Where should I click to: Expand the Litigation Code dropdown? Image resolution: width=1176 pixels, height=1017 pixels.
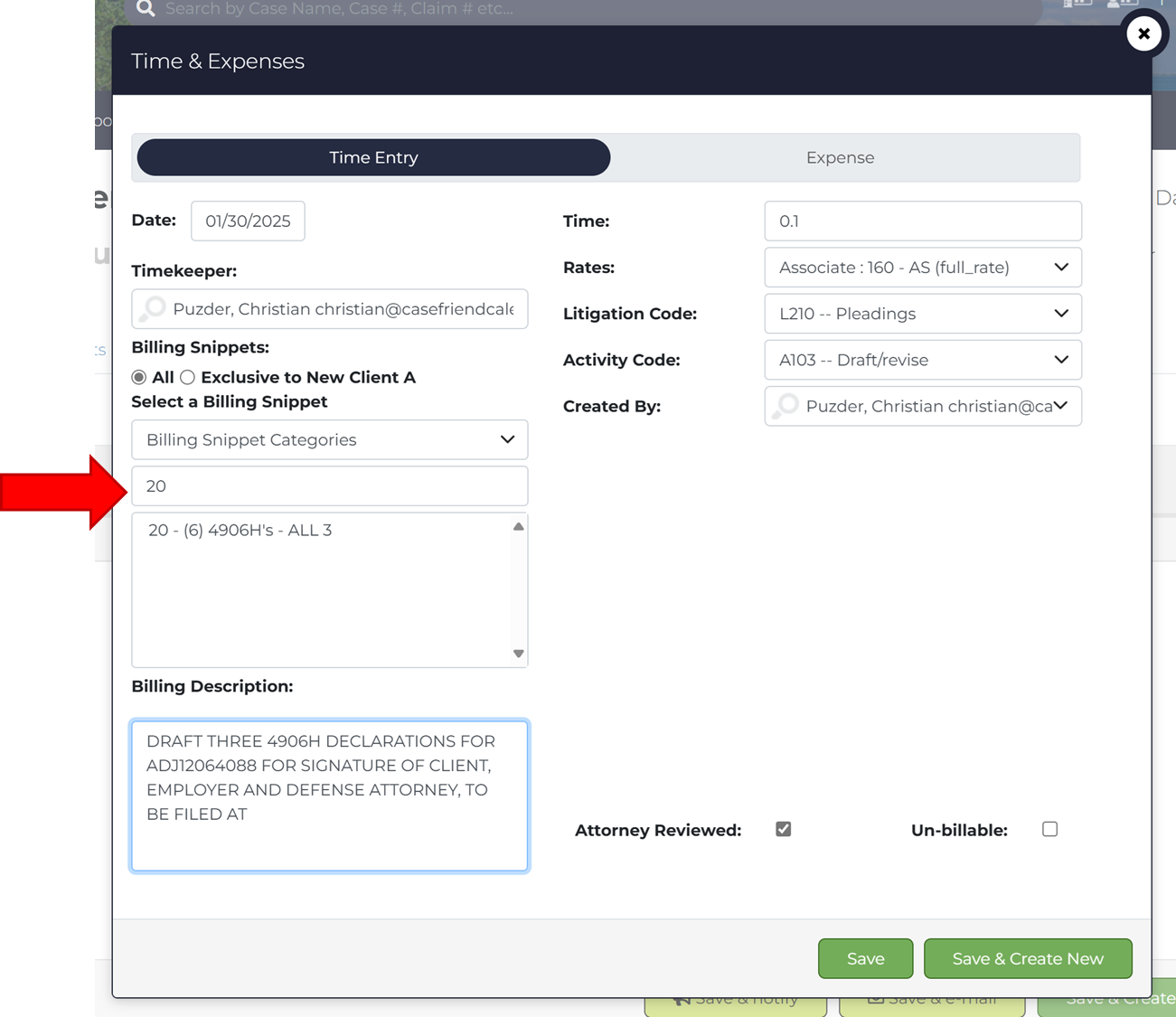point(922,314)
